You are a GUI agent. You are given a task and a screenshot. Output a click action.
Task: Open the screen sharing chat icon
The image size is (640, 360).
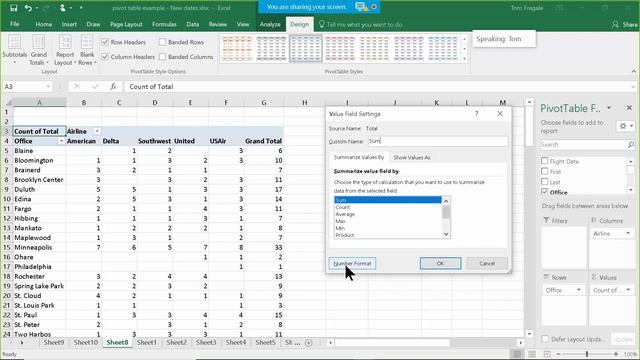pos(360,7)
